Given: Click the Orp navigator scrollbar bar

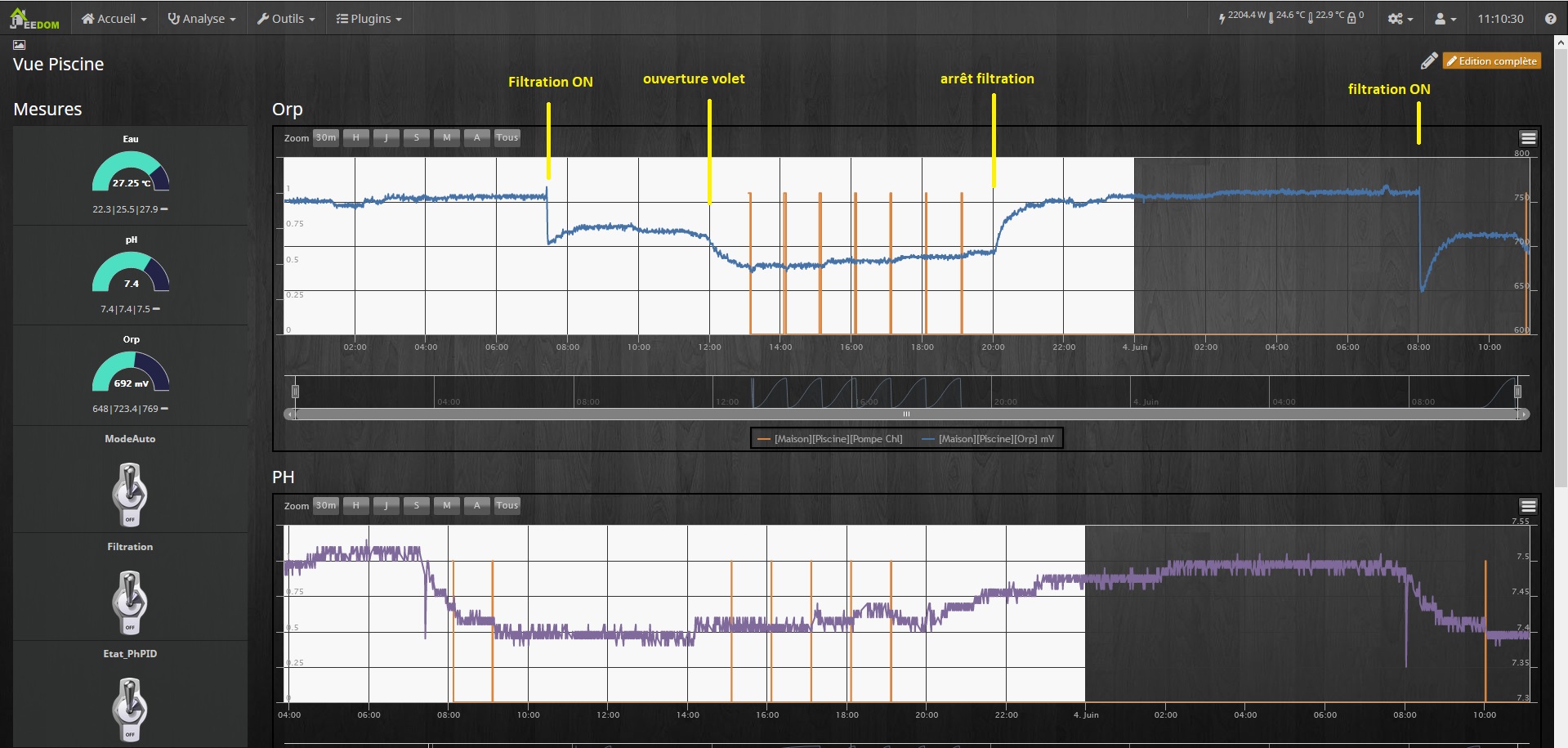Looking at the screenshot, I should point(906,414).
